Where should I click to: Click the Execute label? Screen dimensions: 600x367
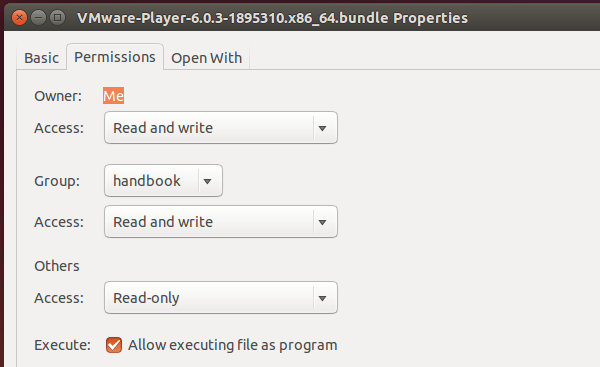62,345
